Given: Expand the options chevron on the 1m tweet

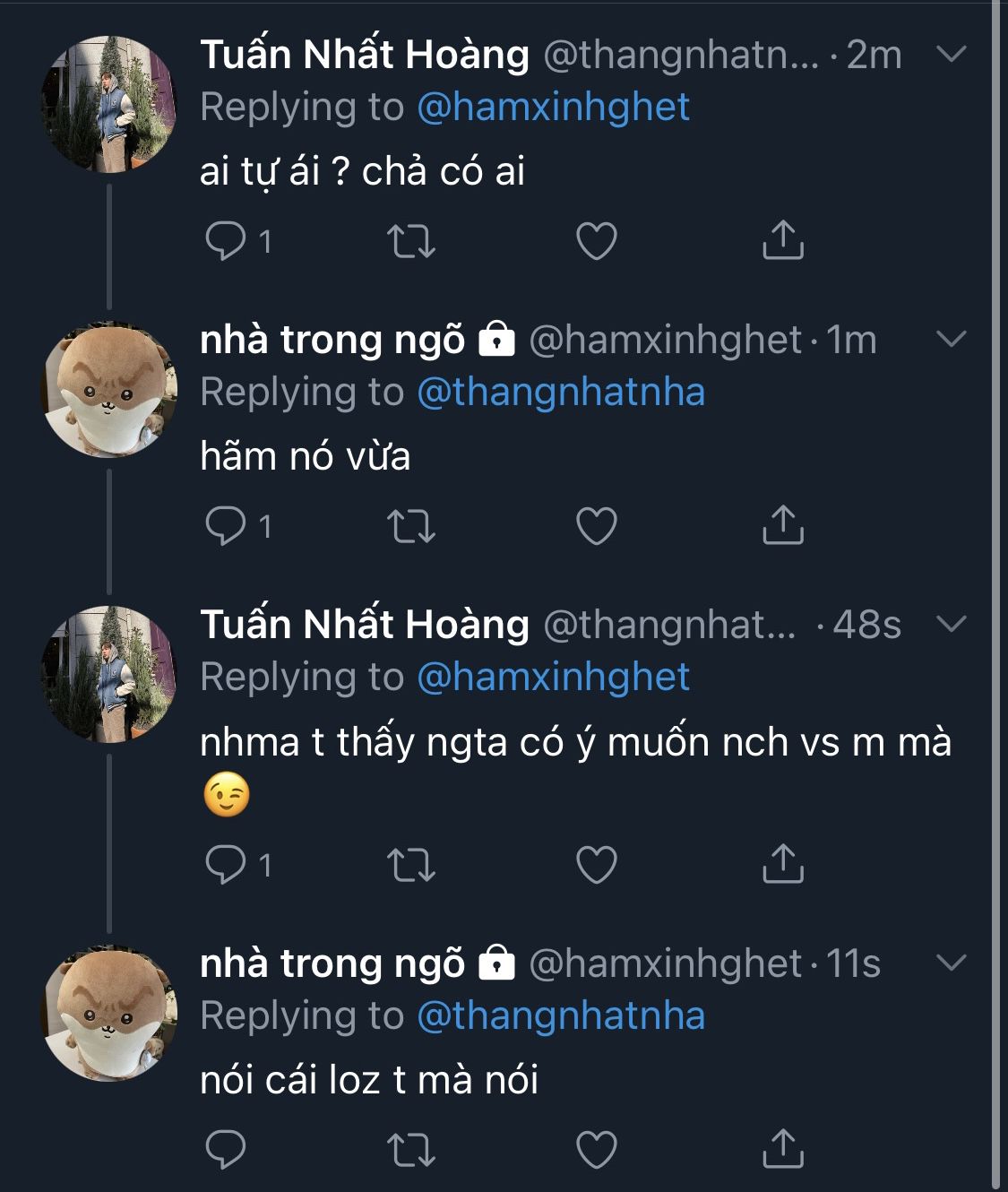Looking at the screenshot, I should click(x=950, y=340).
